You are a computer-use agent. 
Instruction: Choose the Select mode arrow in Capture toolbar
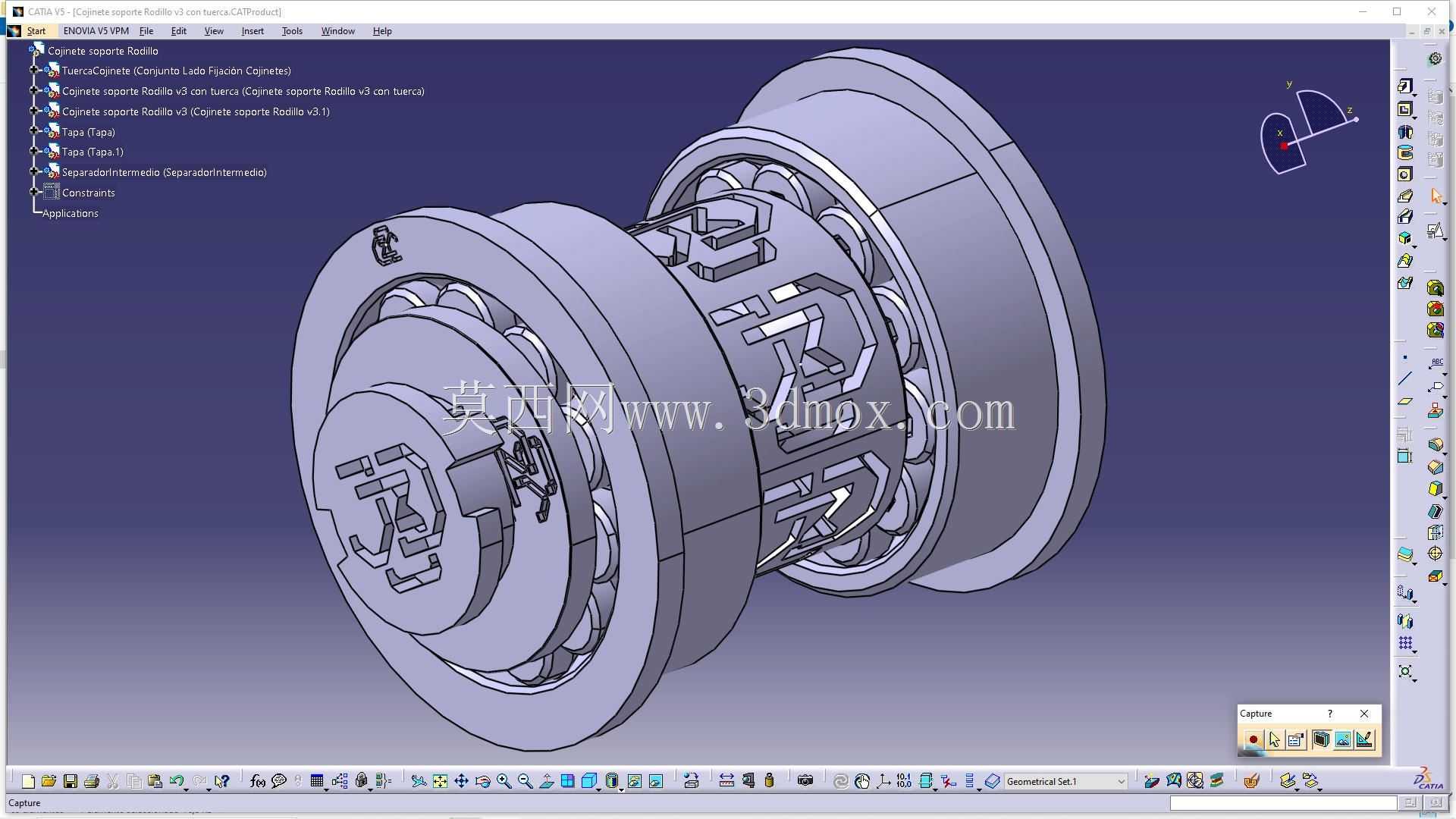(x=1274, y=739)
